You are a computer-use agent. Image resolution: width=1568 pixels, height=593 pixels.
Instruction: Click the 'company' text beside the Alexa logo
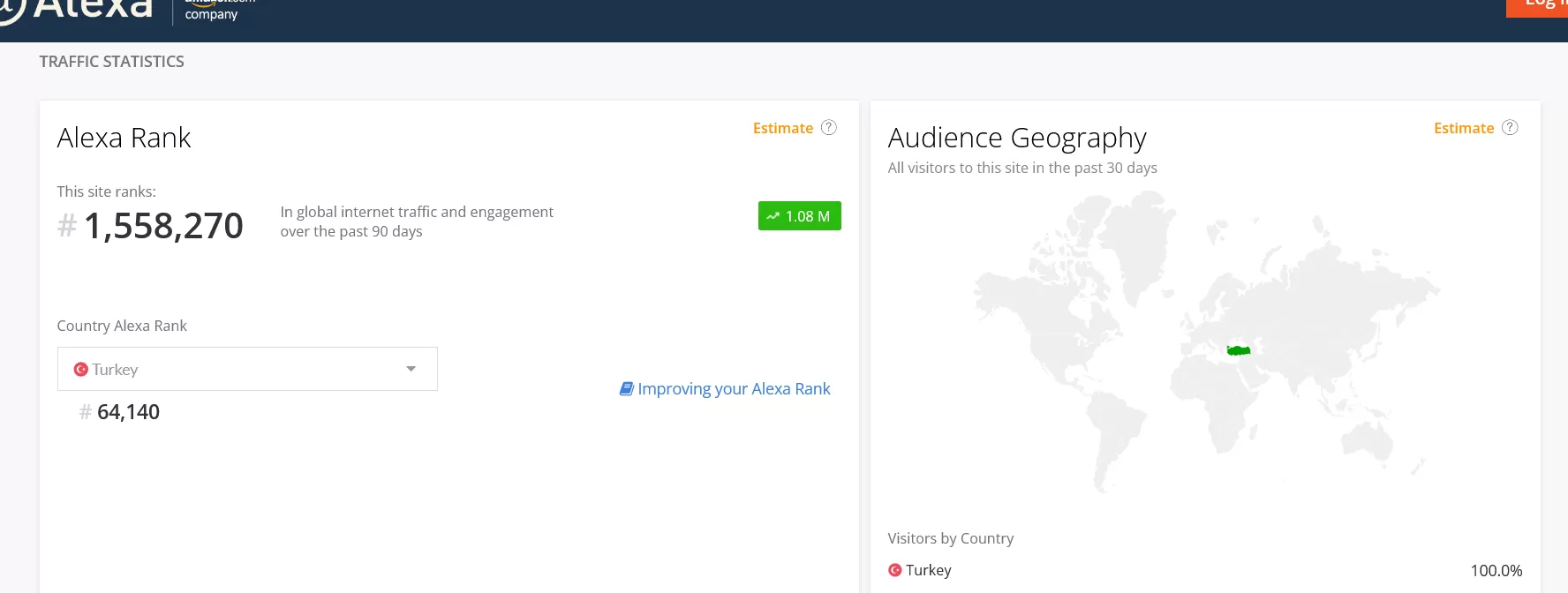tap(211, 14)
